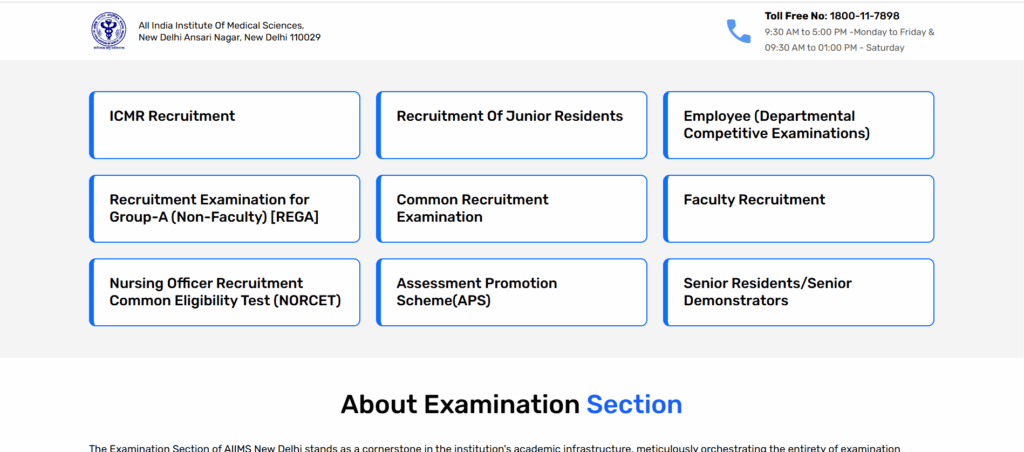Click the blue phone handset icon
The height and width of the screenshot is (452, 1024).
pos(738,31)
